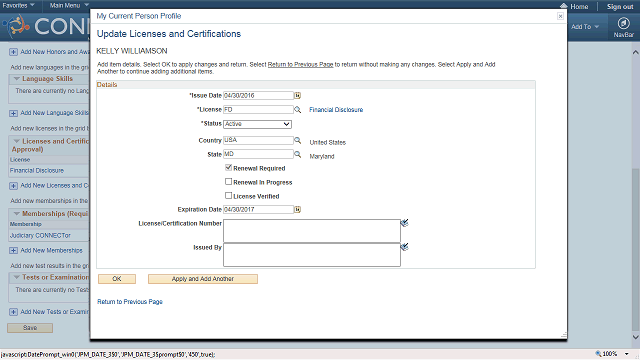
Task: Spell check License/Certification Number field
Action: [404, 223]
